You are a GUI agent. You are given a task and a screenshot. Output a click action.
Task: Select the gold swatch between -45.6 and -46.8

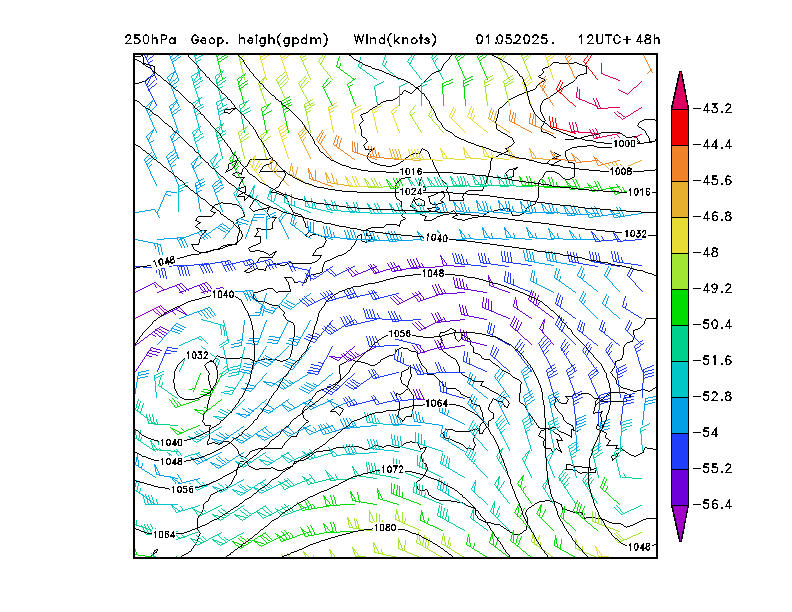point(680,199)
